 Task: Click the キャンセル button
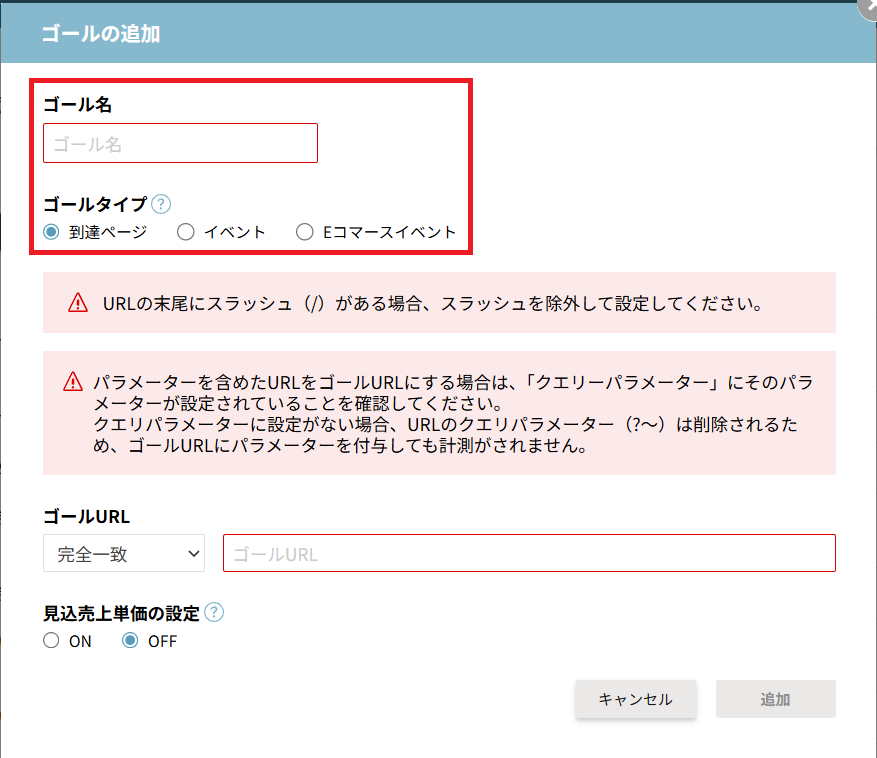click(x=636, y=699)
